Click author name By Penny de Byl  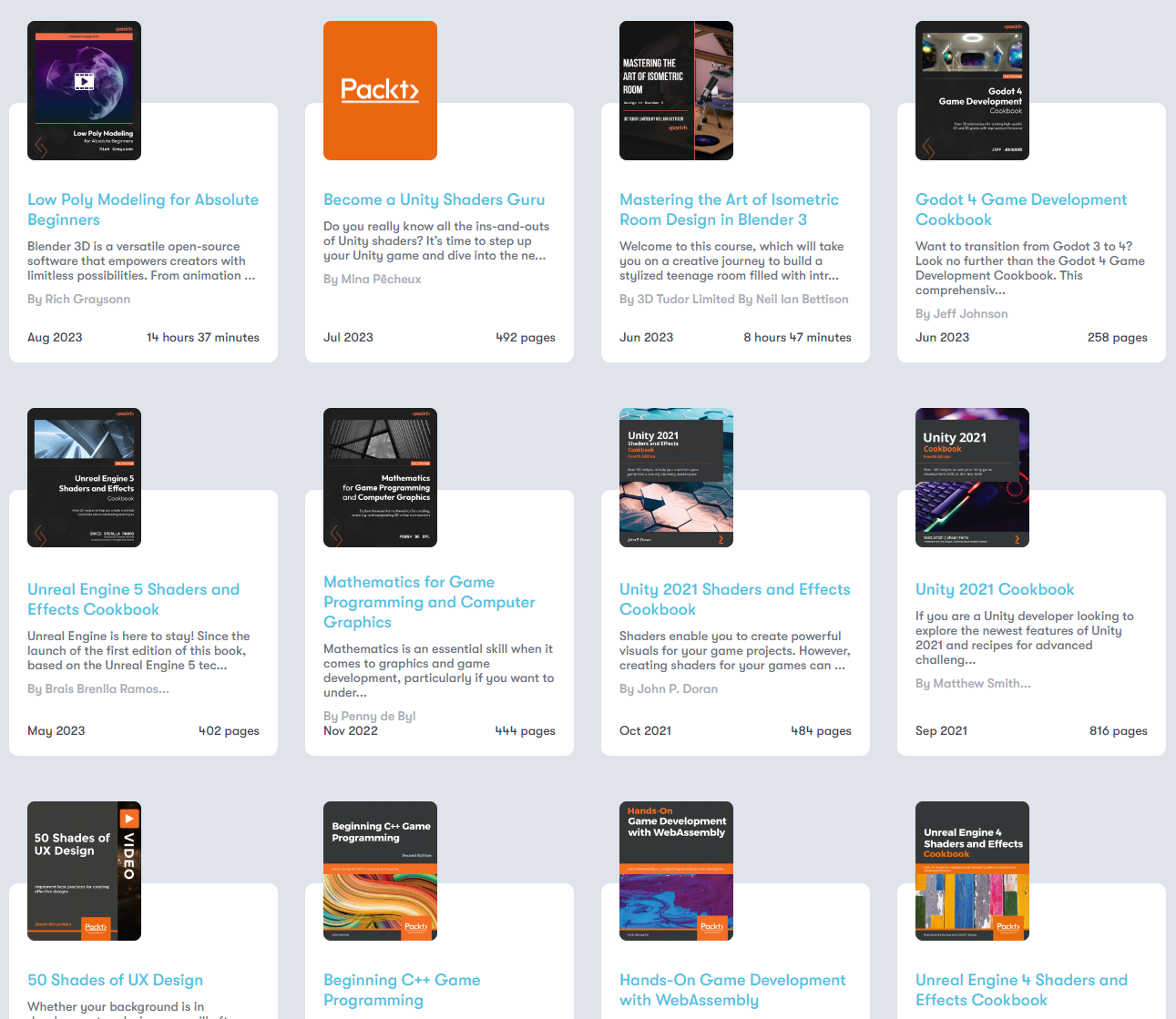coord(369,716)
